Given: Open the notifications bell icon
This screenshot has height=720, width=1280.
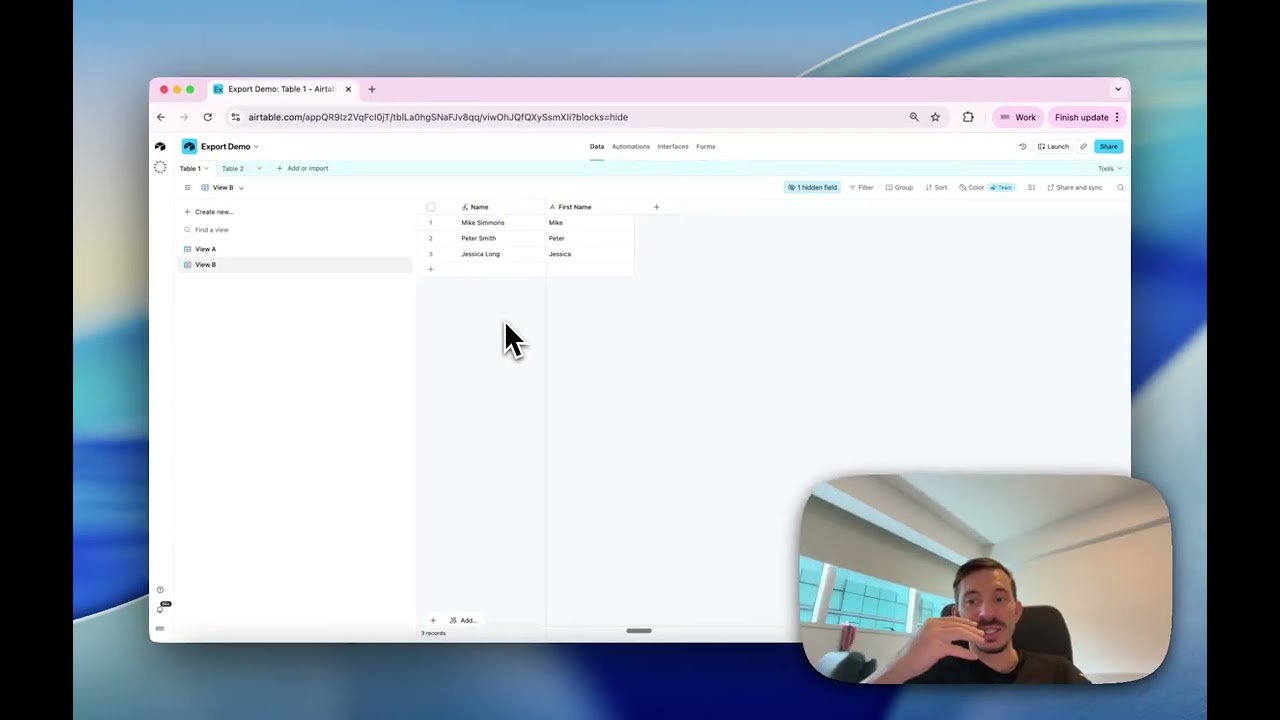Looking at the screenshot, I should [x=160, y=608].
